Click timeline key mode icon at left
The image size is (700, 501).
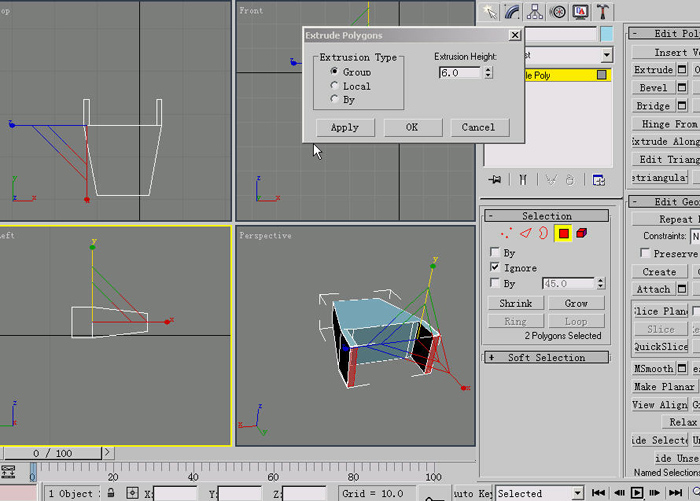(x=8, y=472)
